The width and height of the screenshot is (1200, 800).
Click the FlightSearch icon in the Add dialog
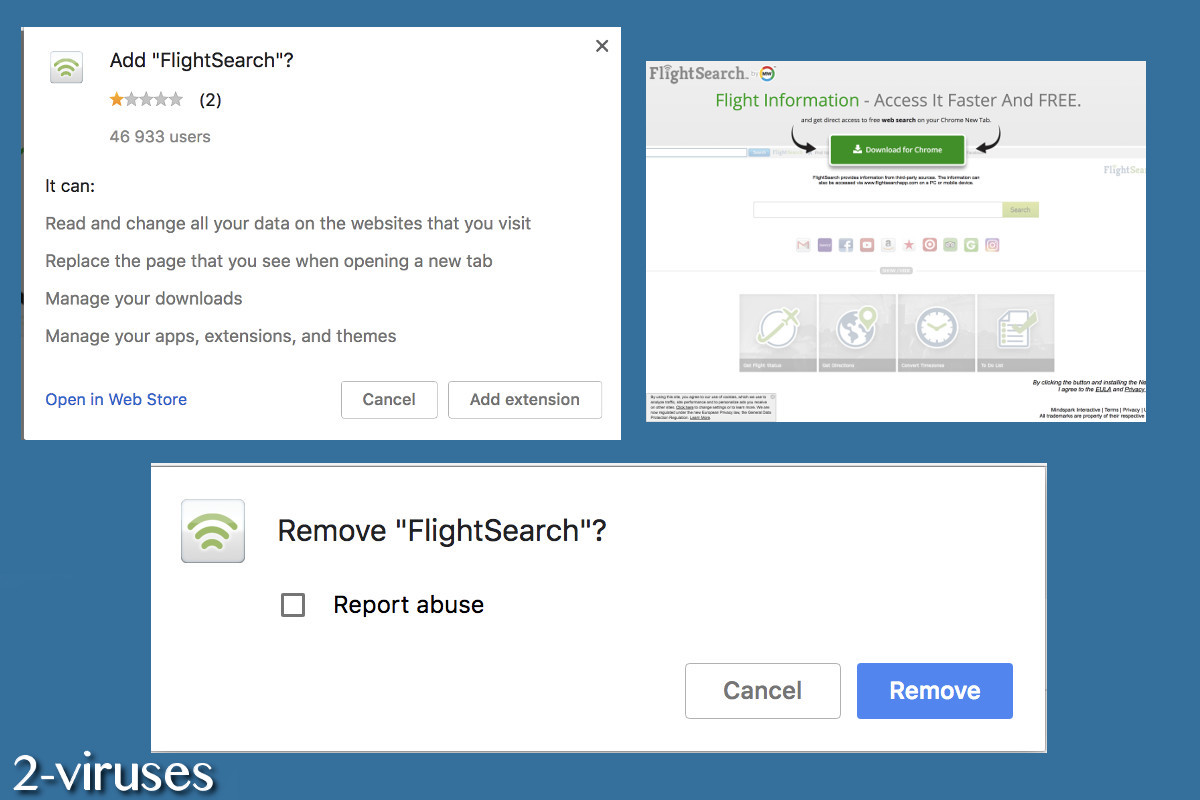tap(66, 67)
